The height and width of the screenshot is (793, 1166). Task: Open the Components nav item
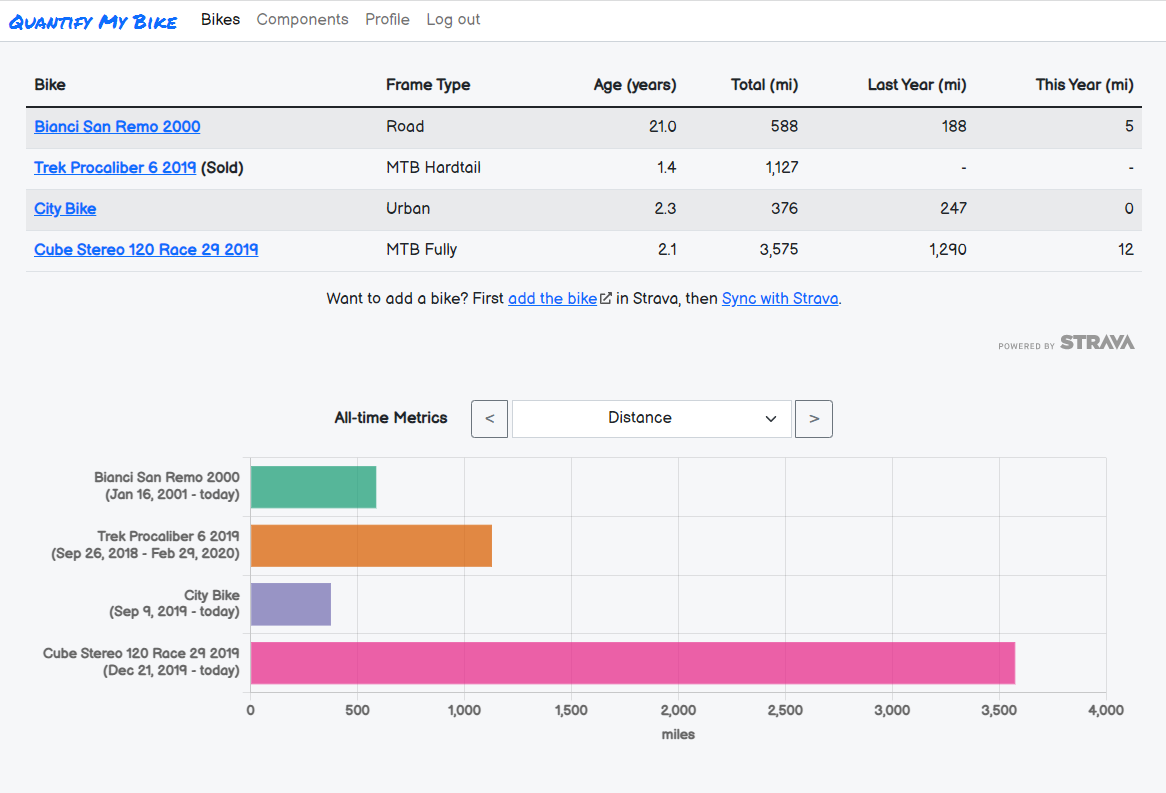(x=302, y=19)
